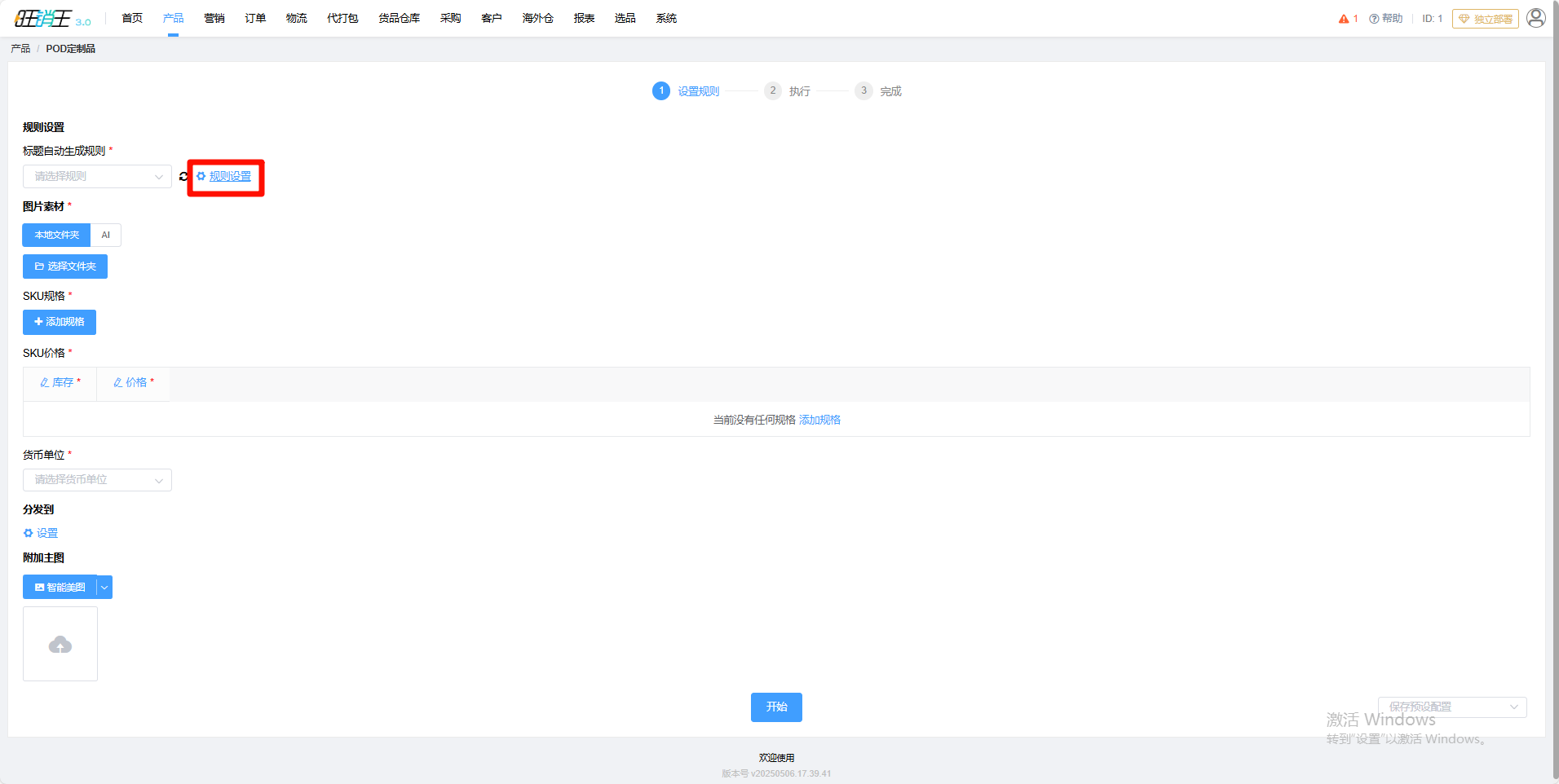
Task: Open the 首页 menu
Action: tap(132, 18)
